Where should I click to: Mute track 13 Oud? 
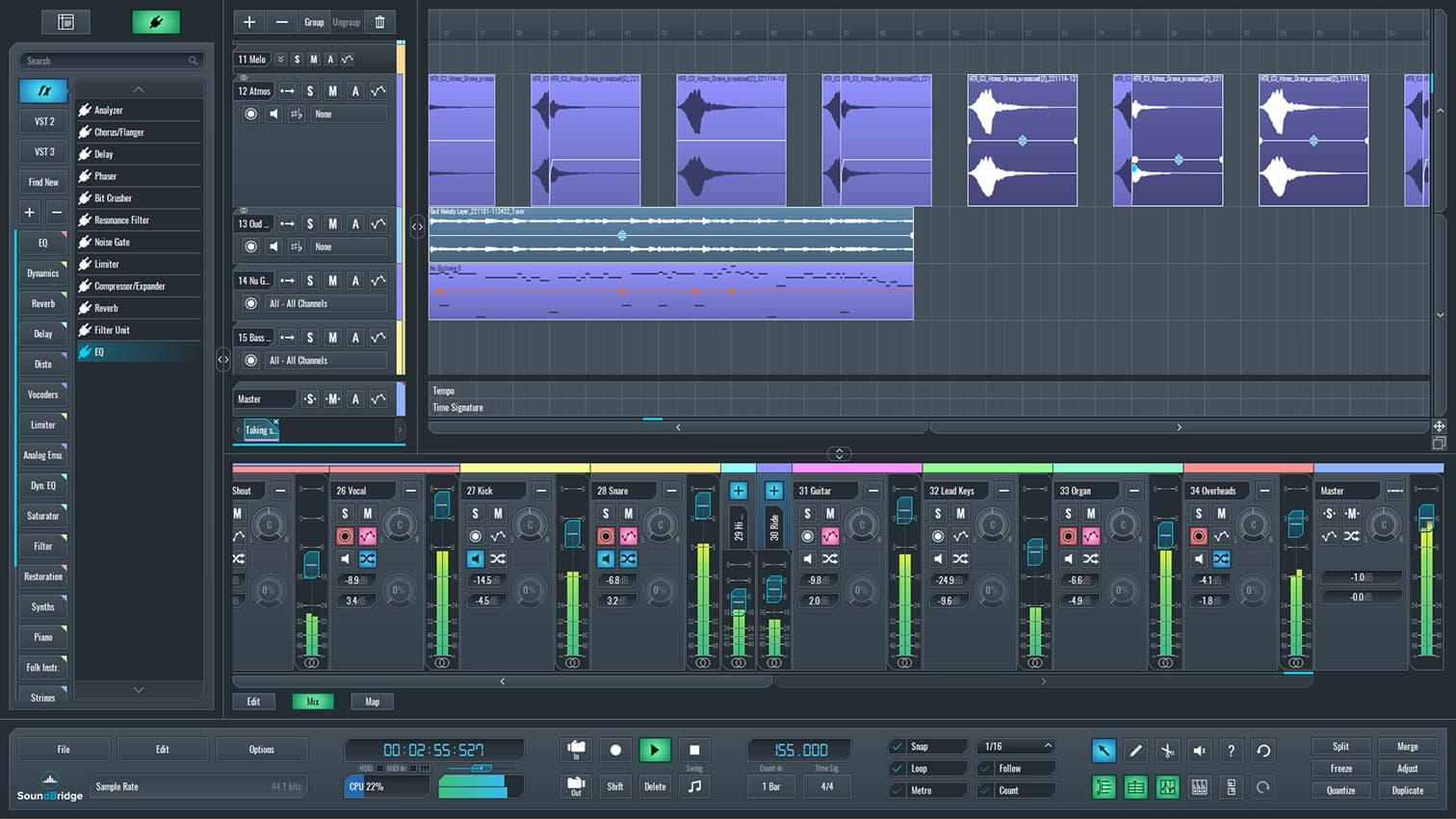click(x=331, y=223)
